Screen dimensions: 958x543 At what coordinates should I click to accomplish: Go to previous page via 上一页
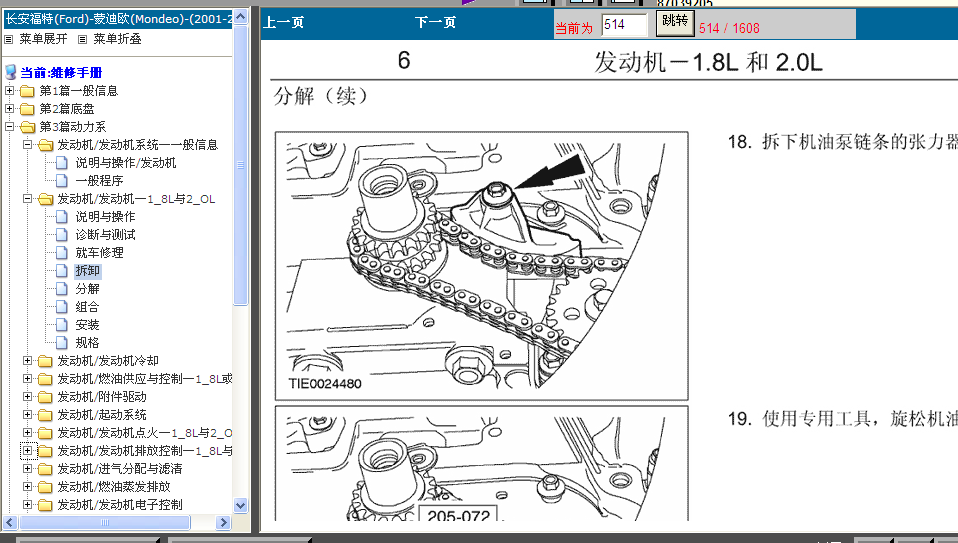[283, 23]
